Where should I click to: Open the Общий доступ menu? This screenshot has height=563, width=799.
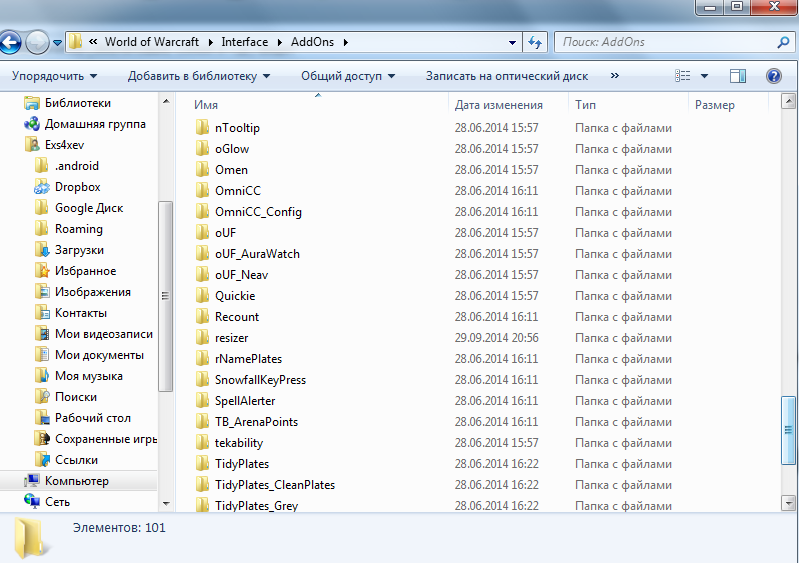coord(348,76)
